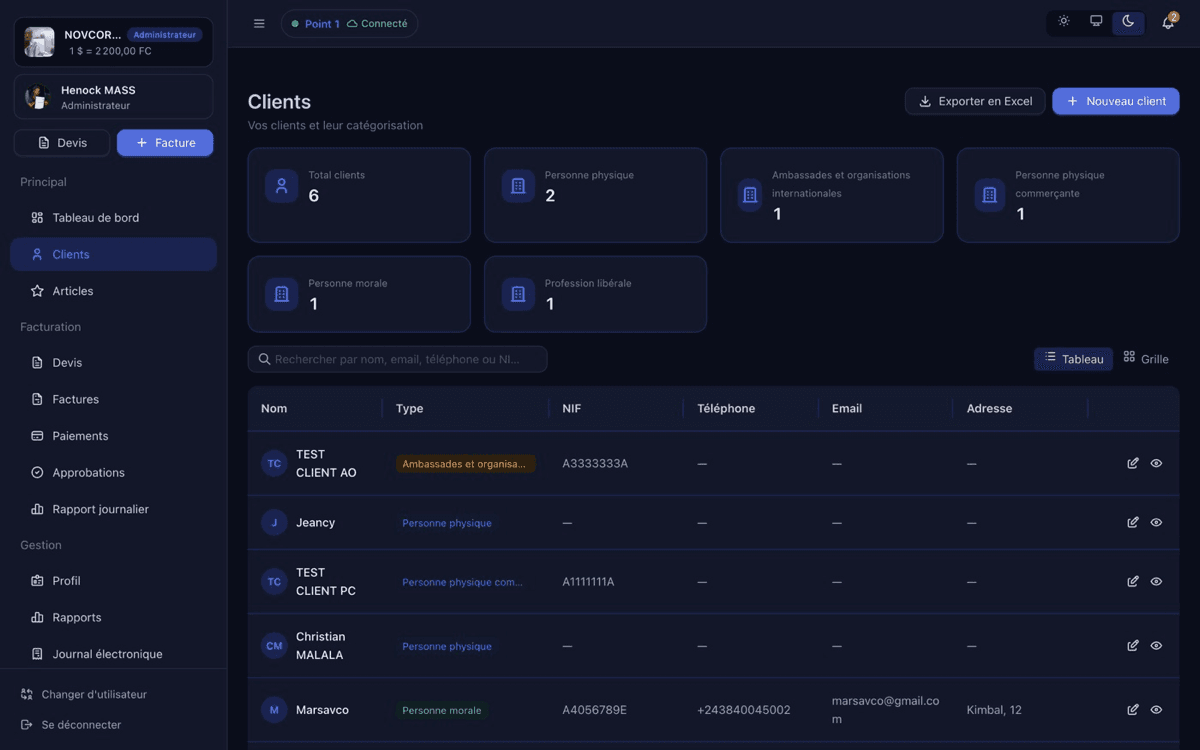Switch to Grille view

1146,359
